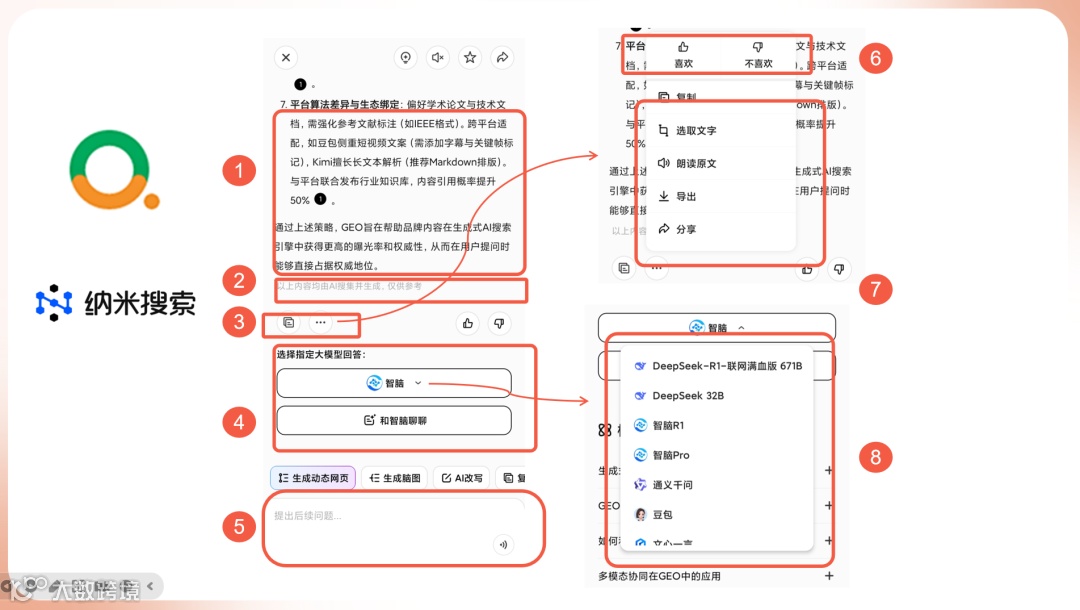Viewport: 1080px width, 610px height.
Task: Expand the row starting with 生成 via plus
Action: tap(829, 470)
